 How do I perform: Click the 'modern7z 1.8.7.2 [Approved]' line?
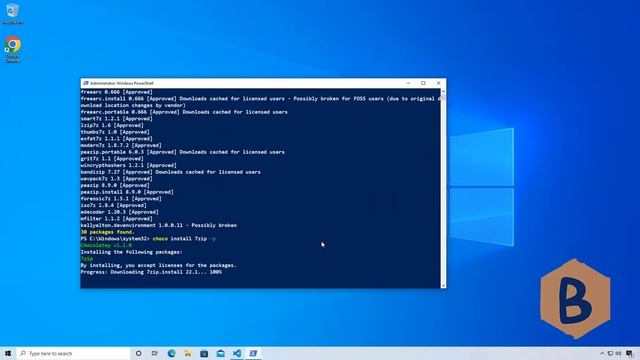tap(121, 145)
